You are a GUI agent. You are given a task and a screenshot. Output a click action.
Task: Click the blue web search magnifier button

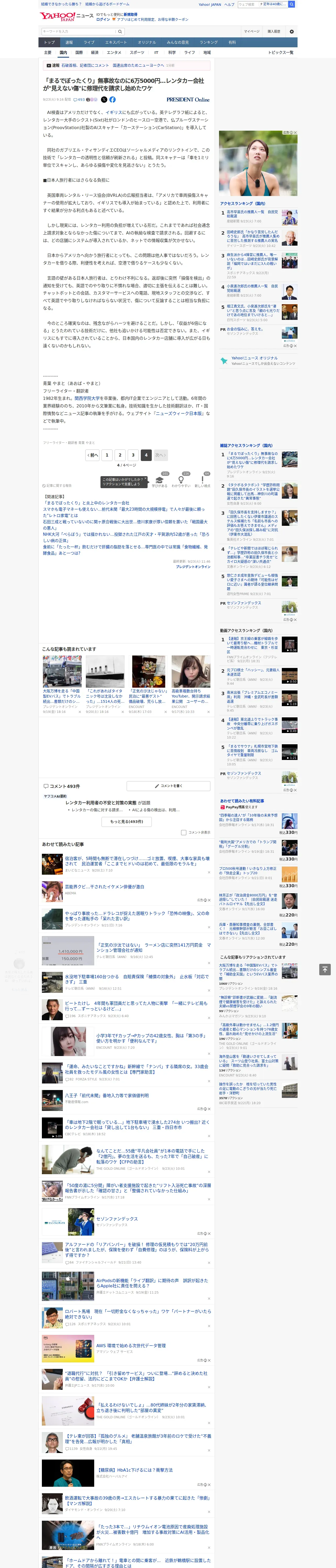click(292, 4)
